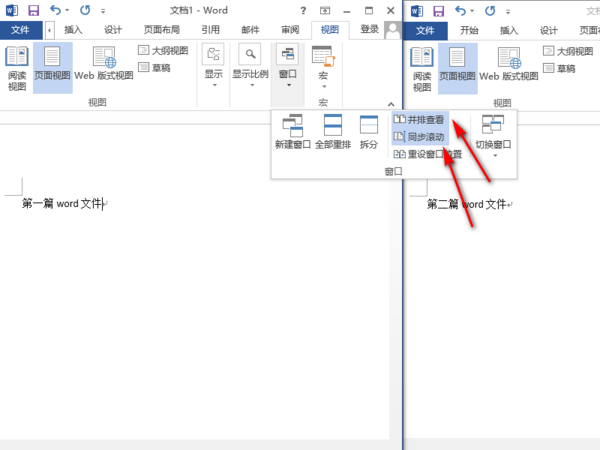Open Read Mode (阅读视图) in left window
Screen dimensions: 600x450
17,69
